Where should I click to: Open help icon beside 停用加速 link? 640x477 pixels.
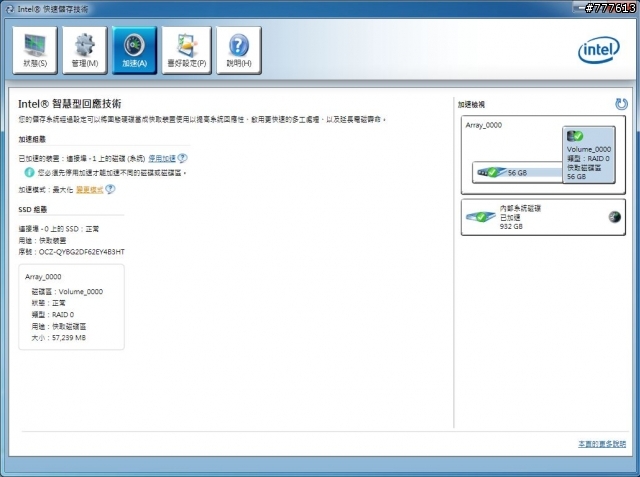click(x=183, y=158)
